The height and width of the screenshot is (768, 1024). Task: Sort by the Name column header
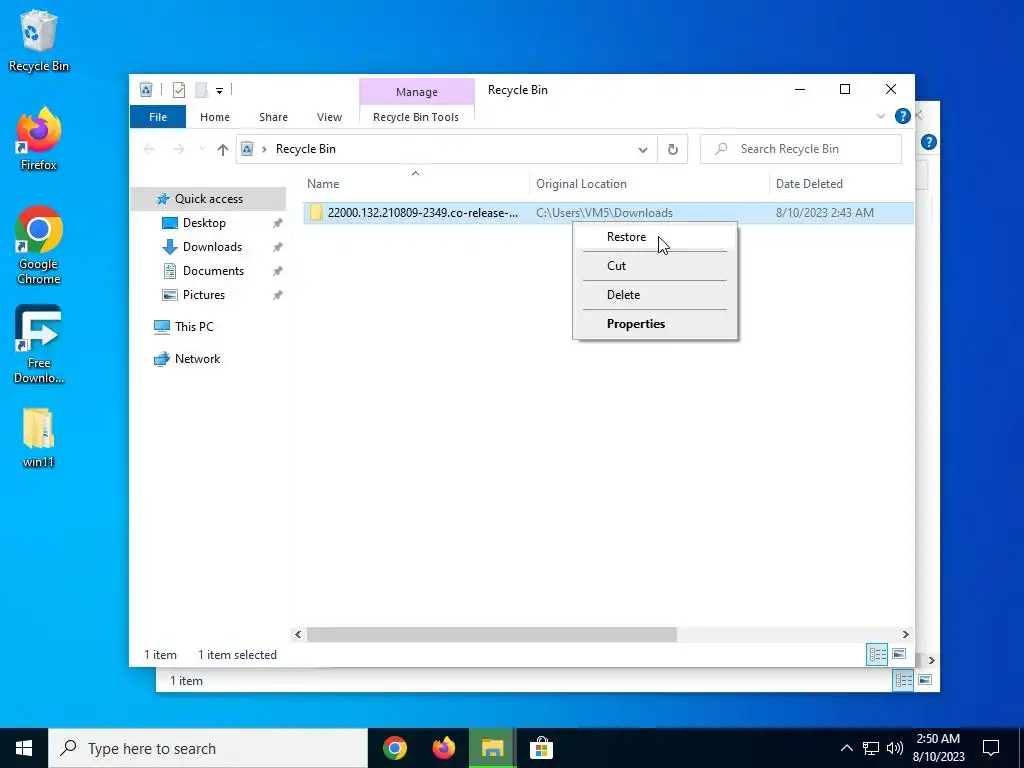(x=415, y=184)
